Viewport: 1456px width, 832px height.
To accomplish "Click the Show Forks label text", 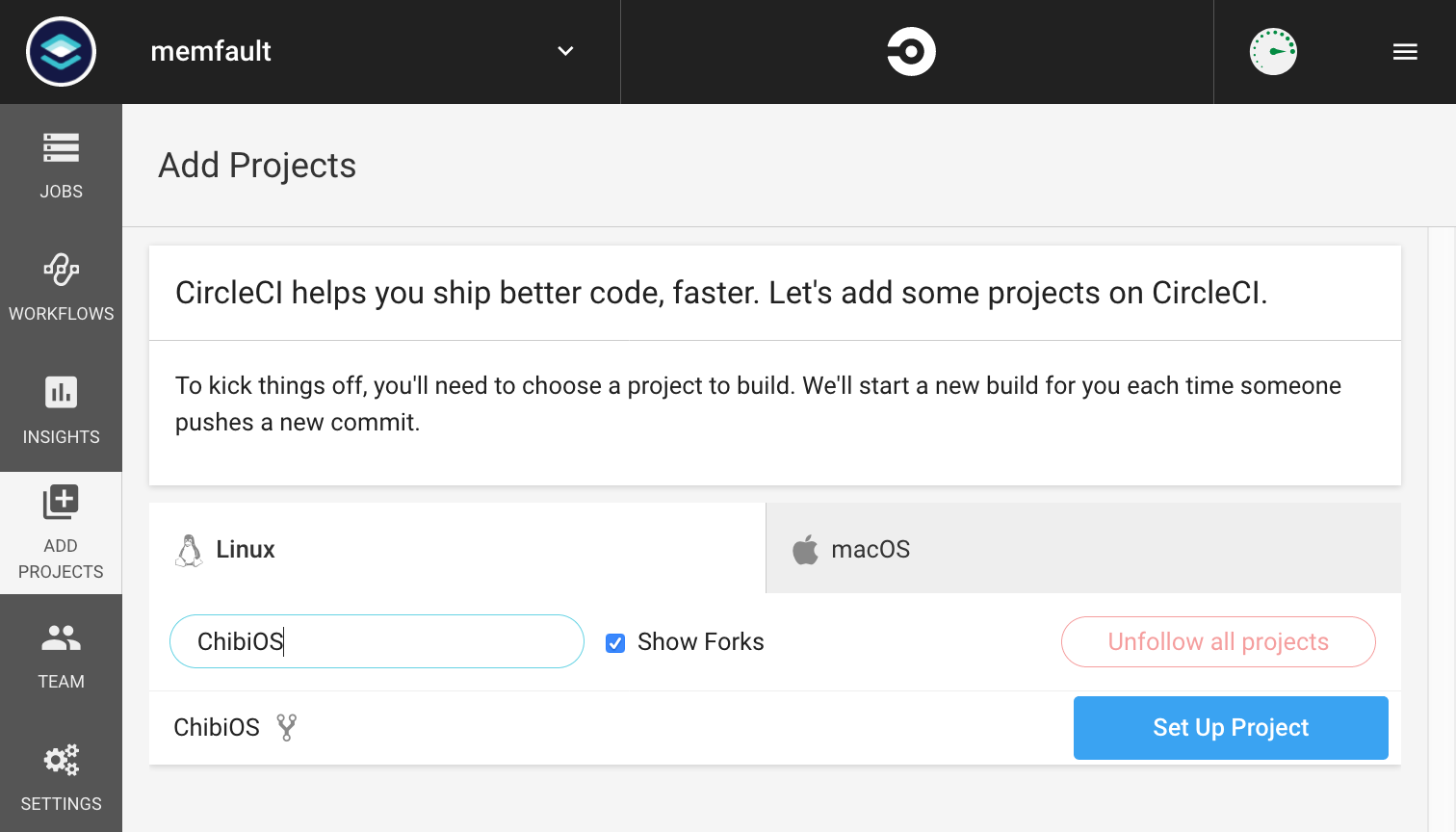I will point(700,642).
